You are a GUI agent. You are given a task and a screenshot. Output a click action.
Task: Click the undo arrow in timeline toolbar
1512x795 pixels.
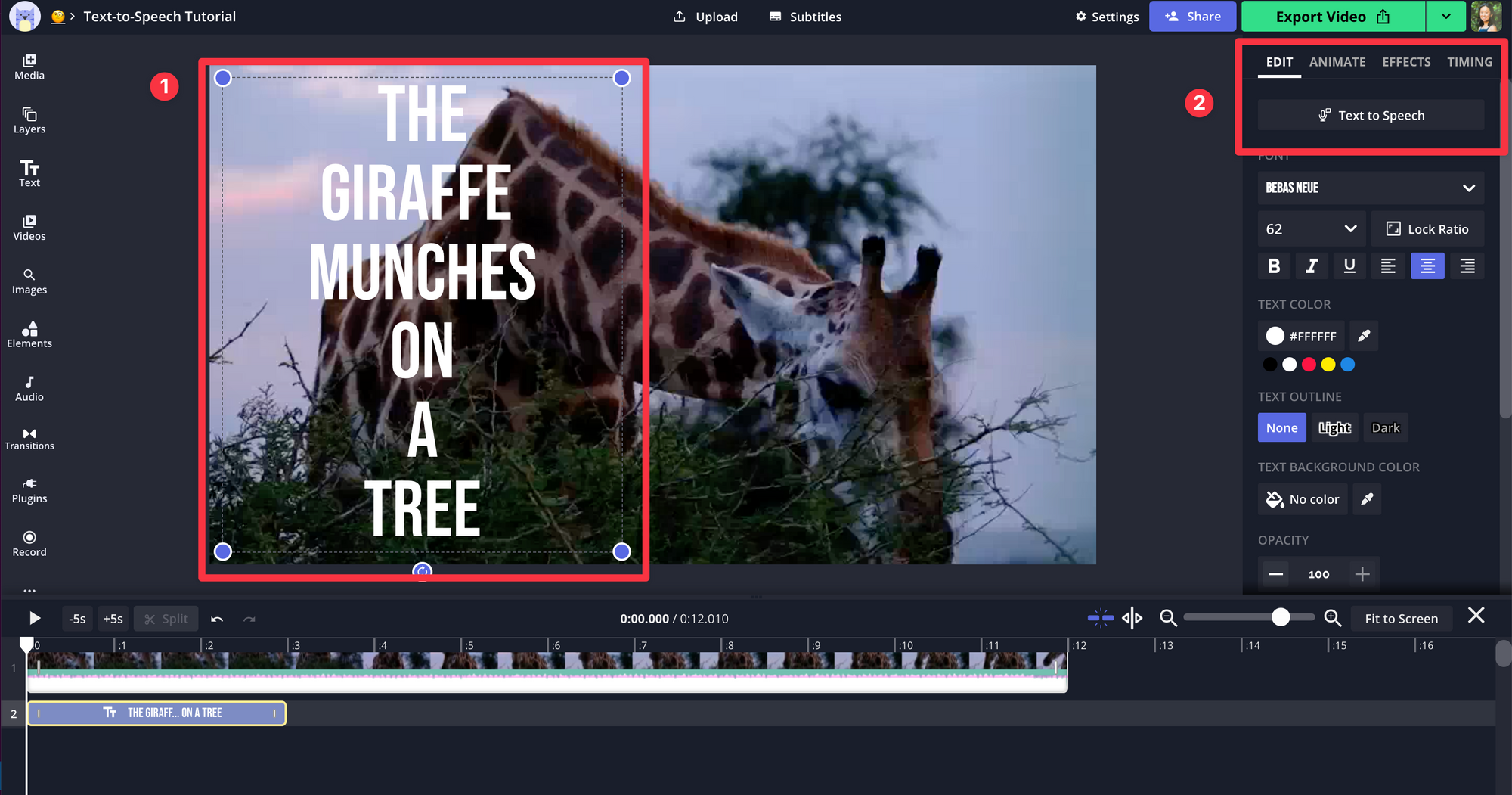pyautogui.click(x=217, y=619)
